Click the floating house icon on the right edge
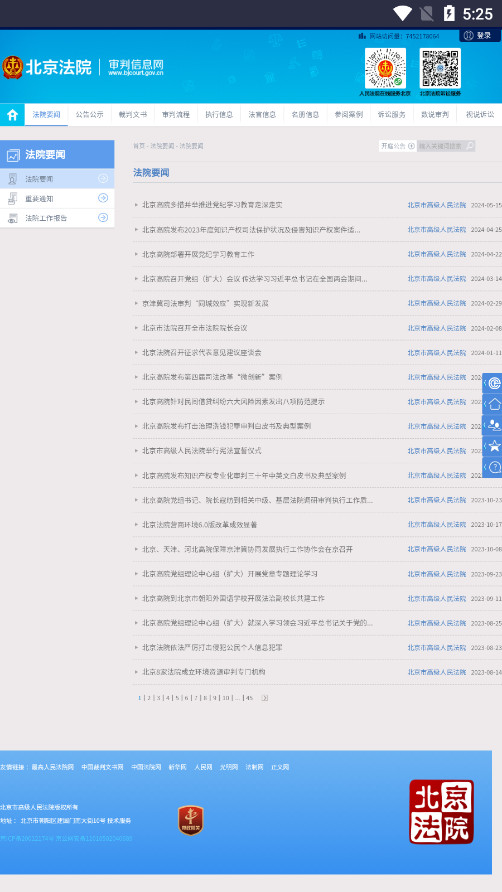Screen dimensions: 502x892 coord(493,404)
